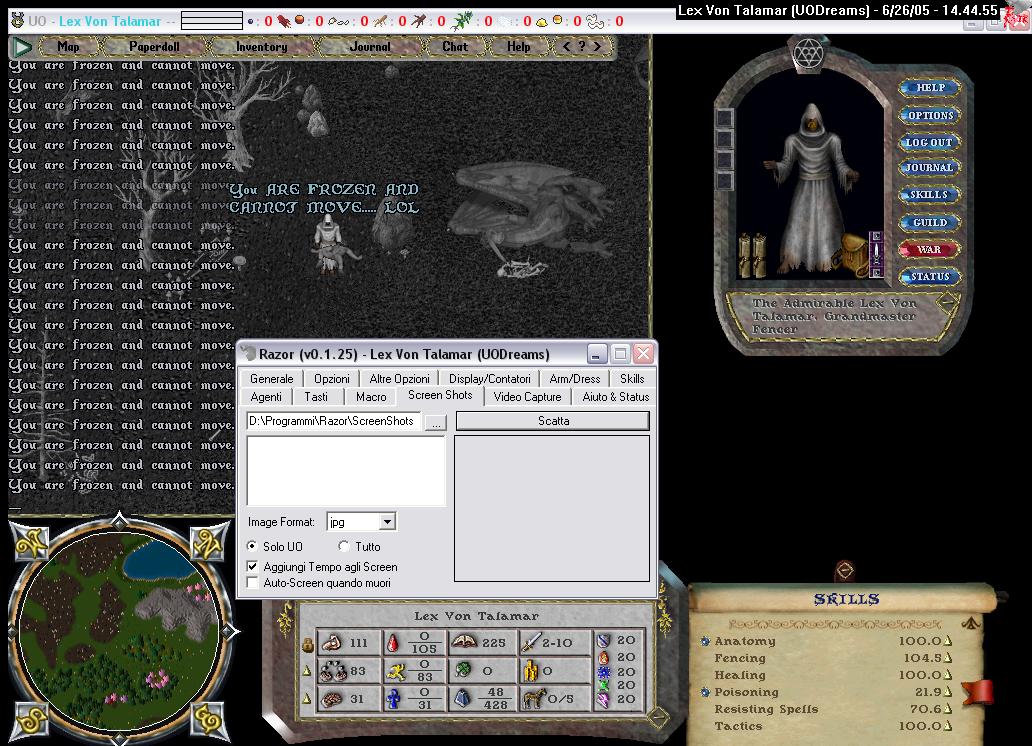
Task: Switch to Razor Display/Contatori tab
Action: (489, 379)
